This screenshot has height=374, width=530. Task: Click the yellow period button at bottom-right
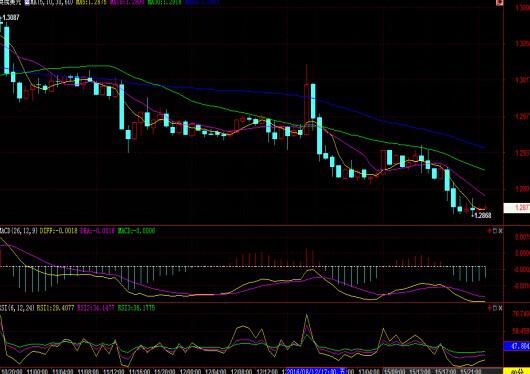pyautogui.click(x=517, y=371)
